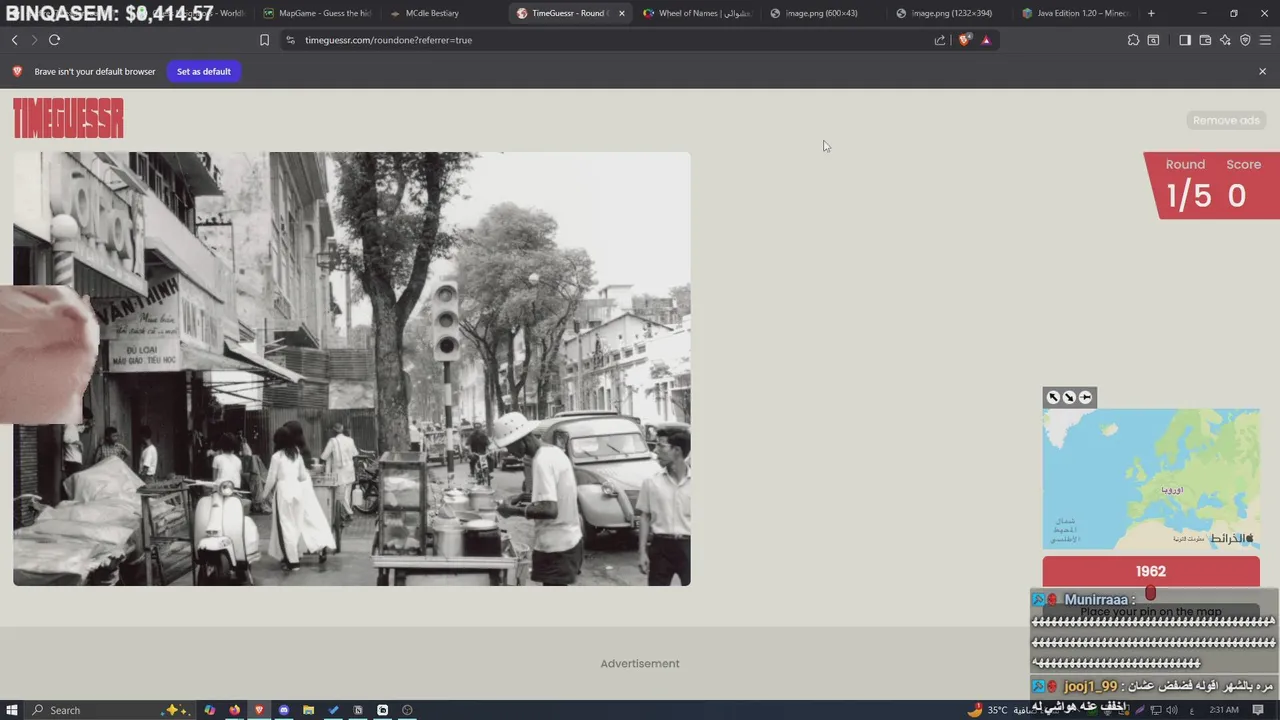
Task: Click the mini map to place pin
Action: click(x=1151, y=478)
